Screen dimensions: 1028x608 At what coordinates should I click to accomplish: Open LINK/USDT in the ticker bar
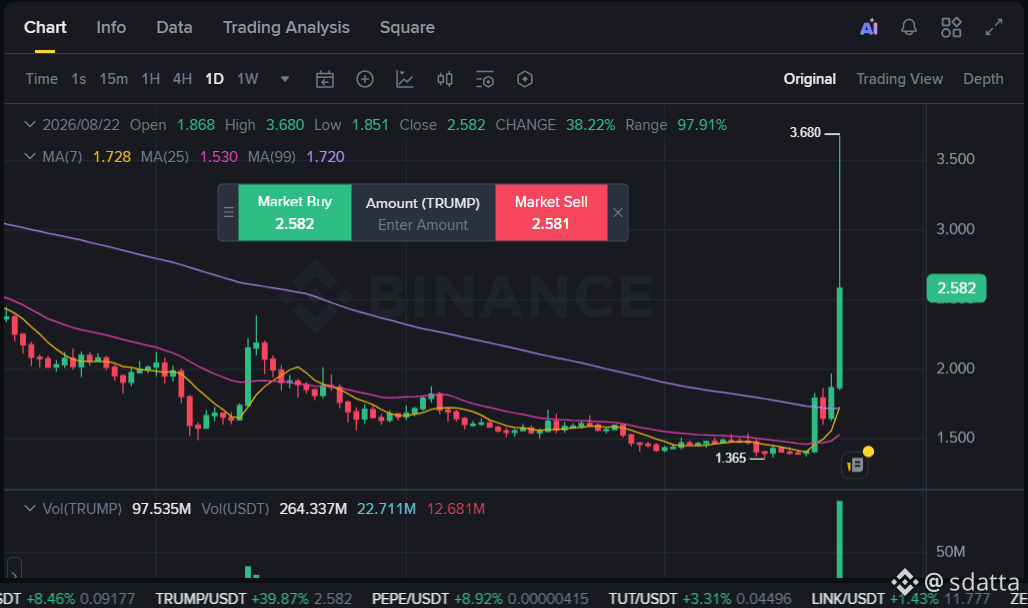coord(900,599)
